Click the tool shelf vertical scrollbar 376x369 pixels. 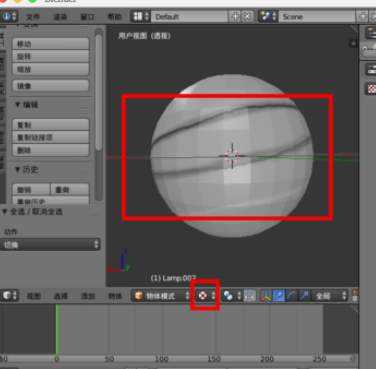click(x=99, y=92)
